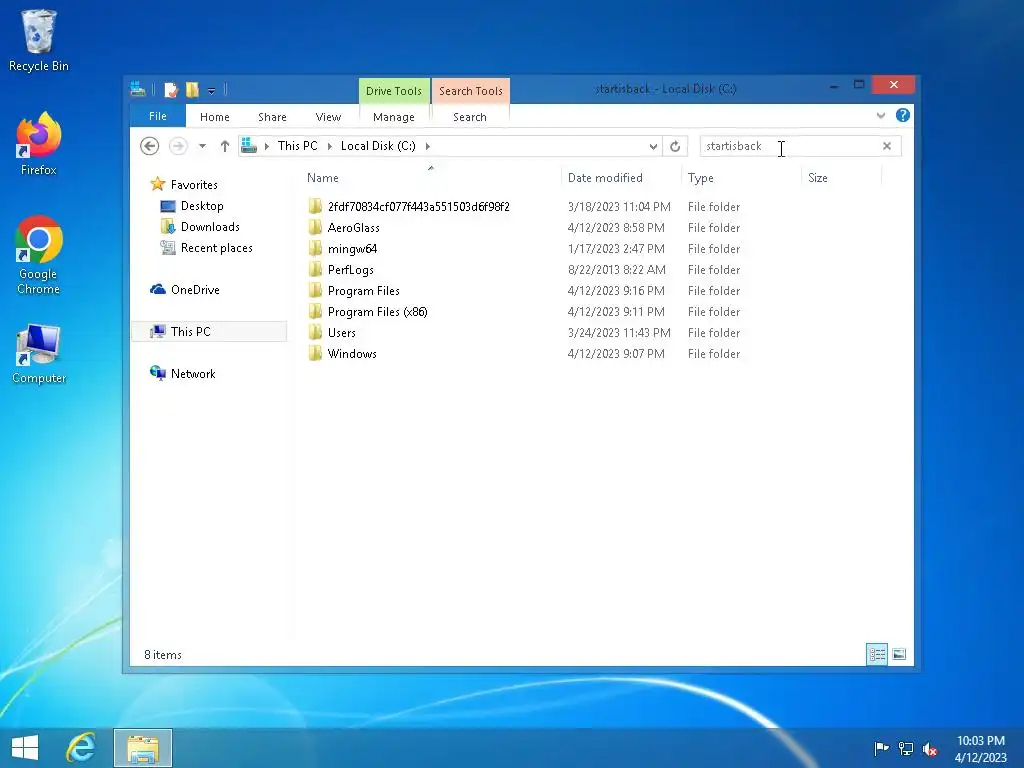Click the Explorer window system icon
1024x768 pixels.
[138, 89]
